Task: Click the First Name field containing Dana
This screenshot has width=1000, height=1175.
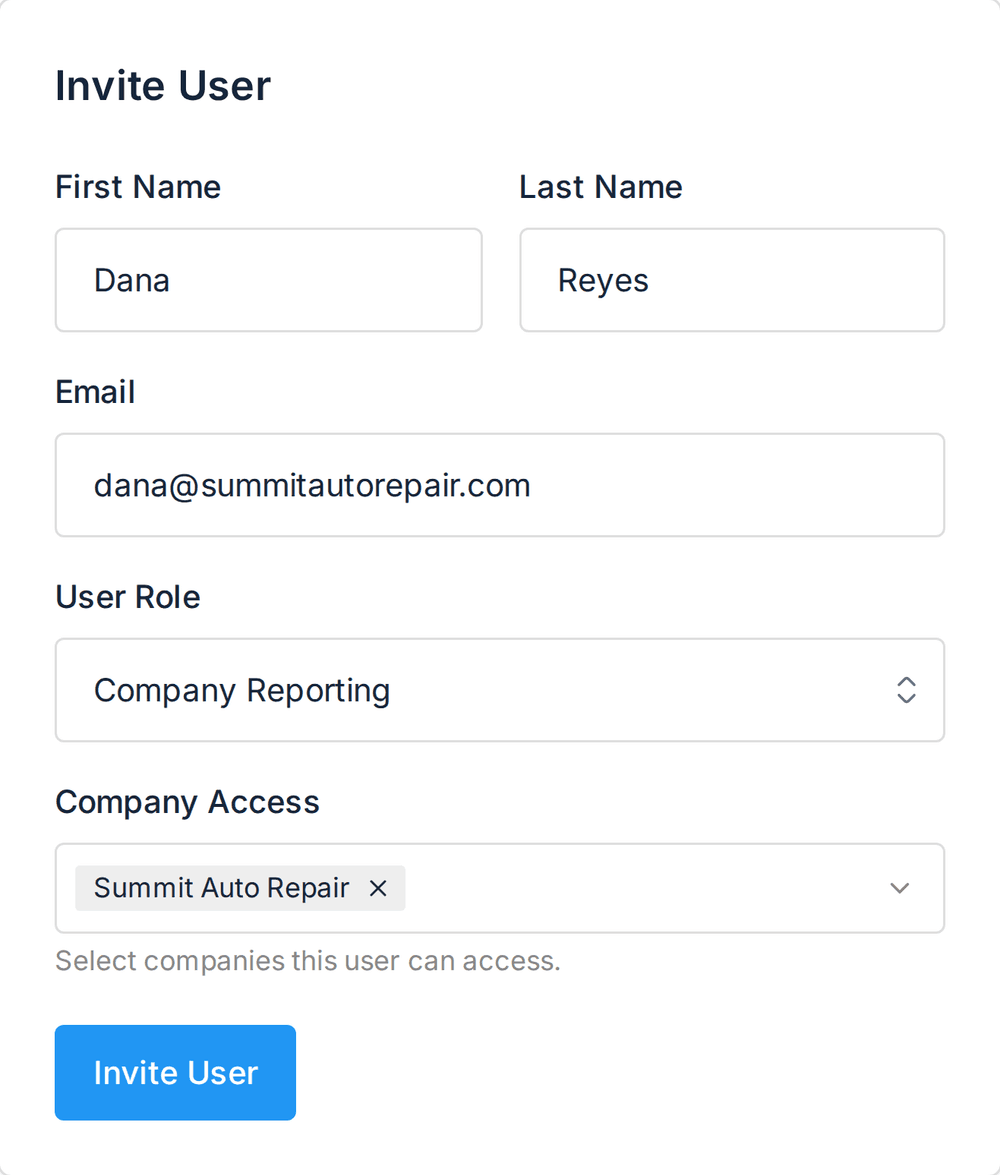Action: 268,280
